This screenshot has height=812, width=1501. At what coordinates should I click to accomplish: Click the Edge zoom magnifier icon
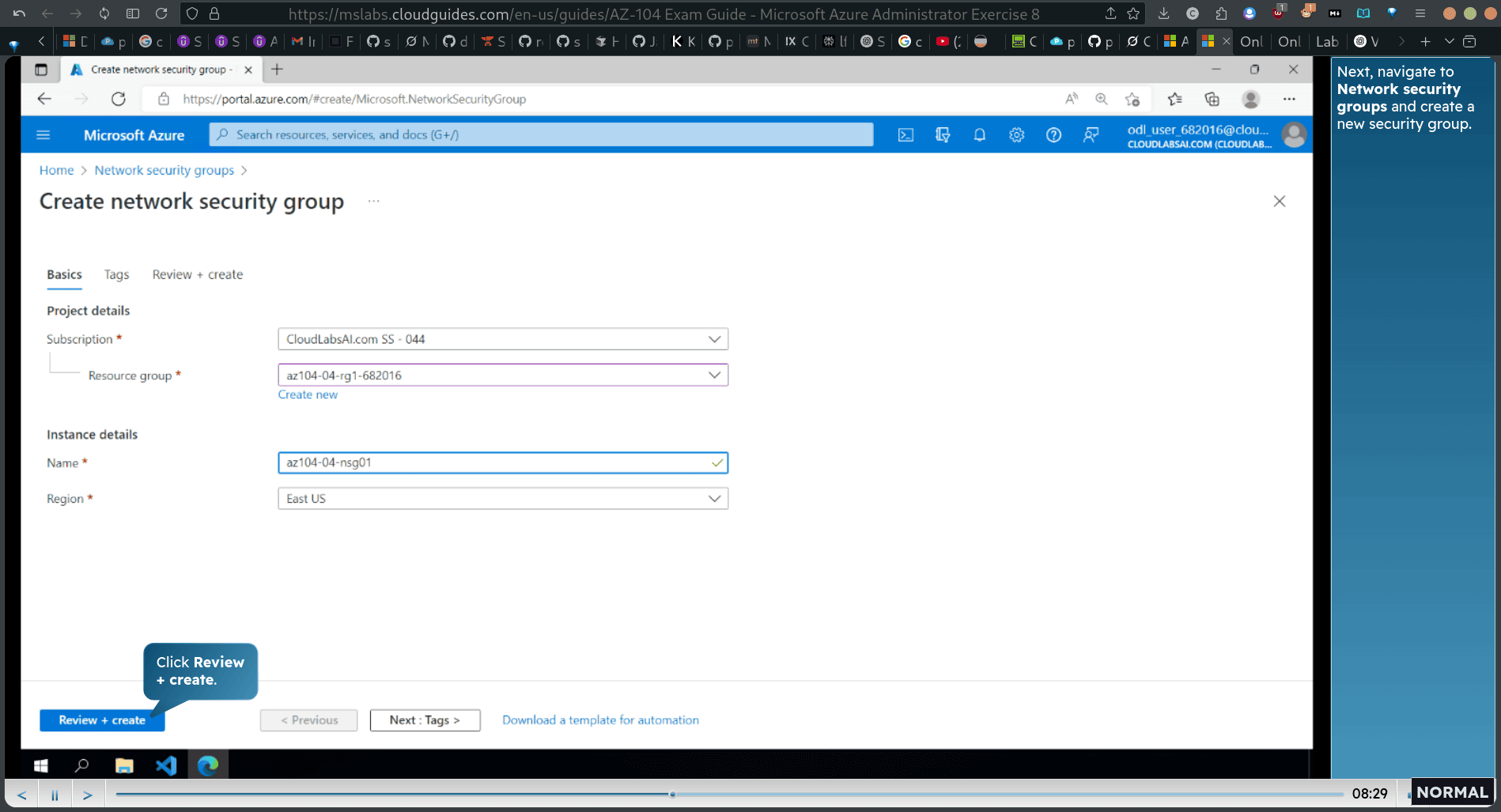tap(1101, 99)
